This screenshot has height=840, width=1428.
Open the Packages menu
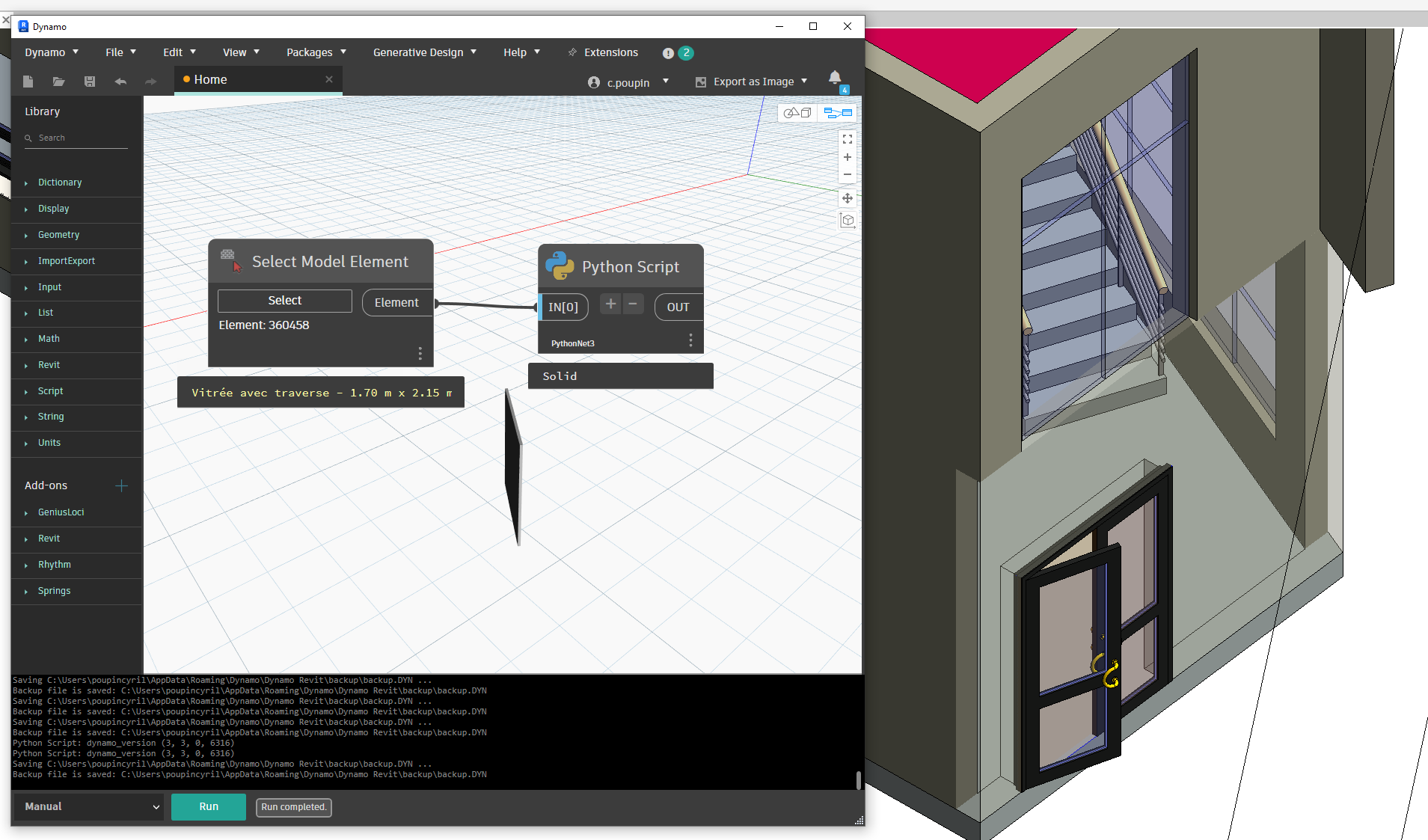pos(316,52)
